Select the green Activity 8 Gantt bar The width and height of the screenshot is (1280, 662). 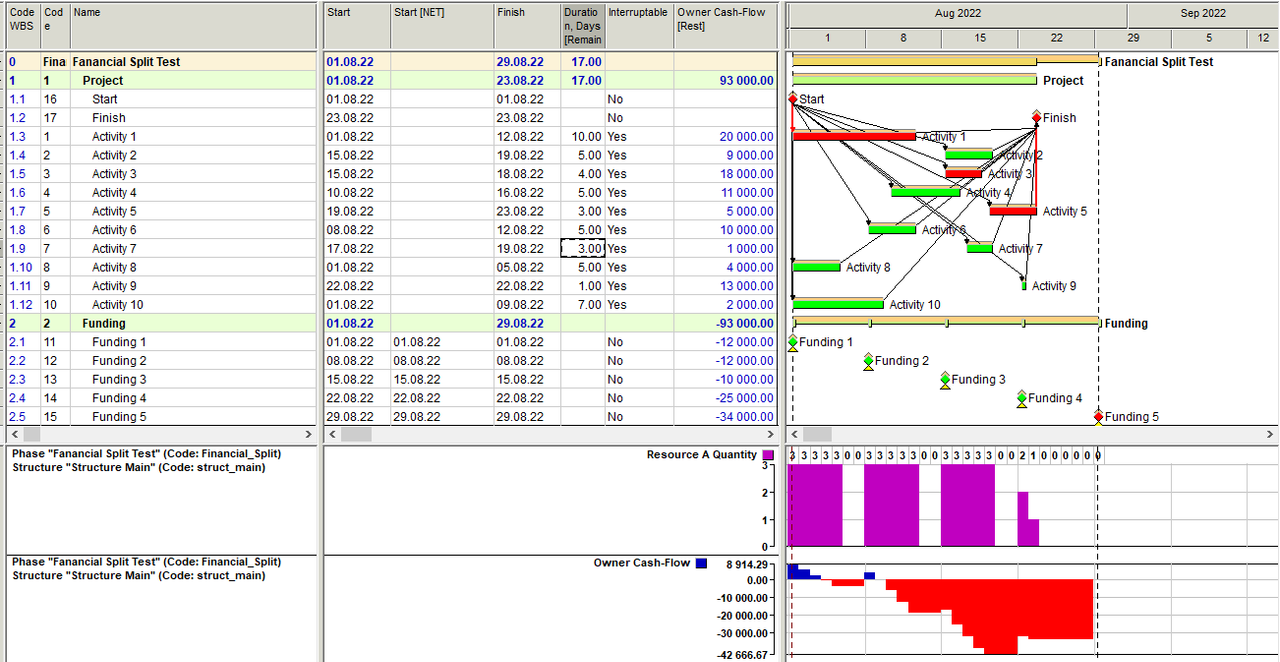click(x=816, y=267)
